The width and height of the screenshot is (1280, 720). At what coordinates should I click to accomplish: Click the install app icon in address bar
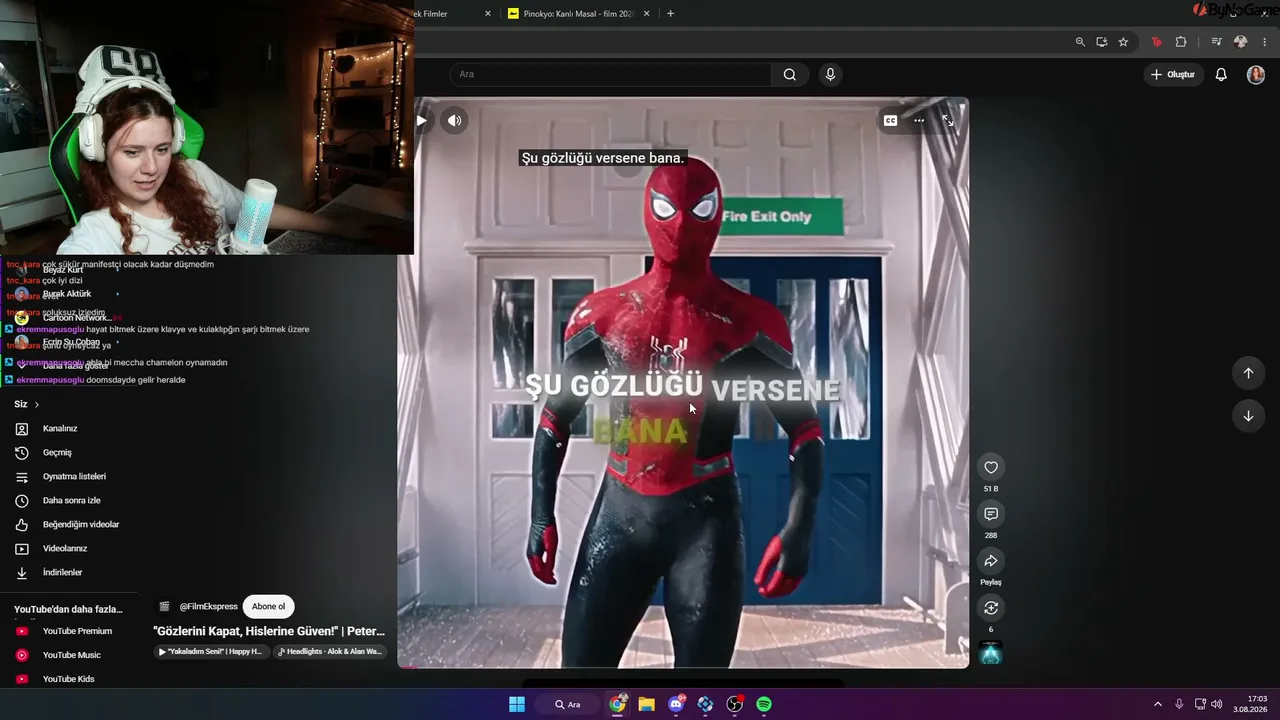[x=1102, y=42]
